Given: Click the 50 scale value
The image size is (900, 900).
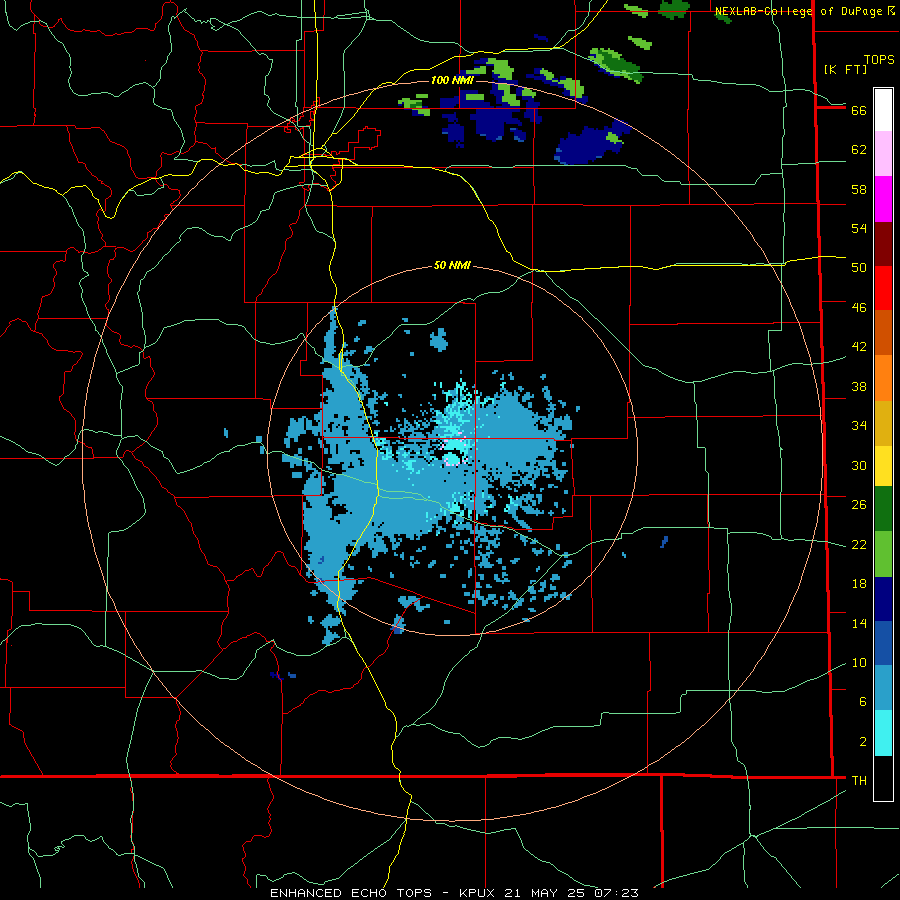Looking at the screenshot, I should pyautogui.click(x=859, y=268).
